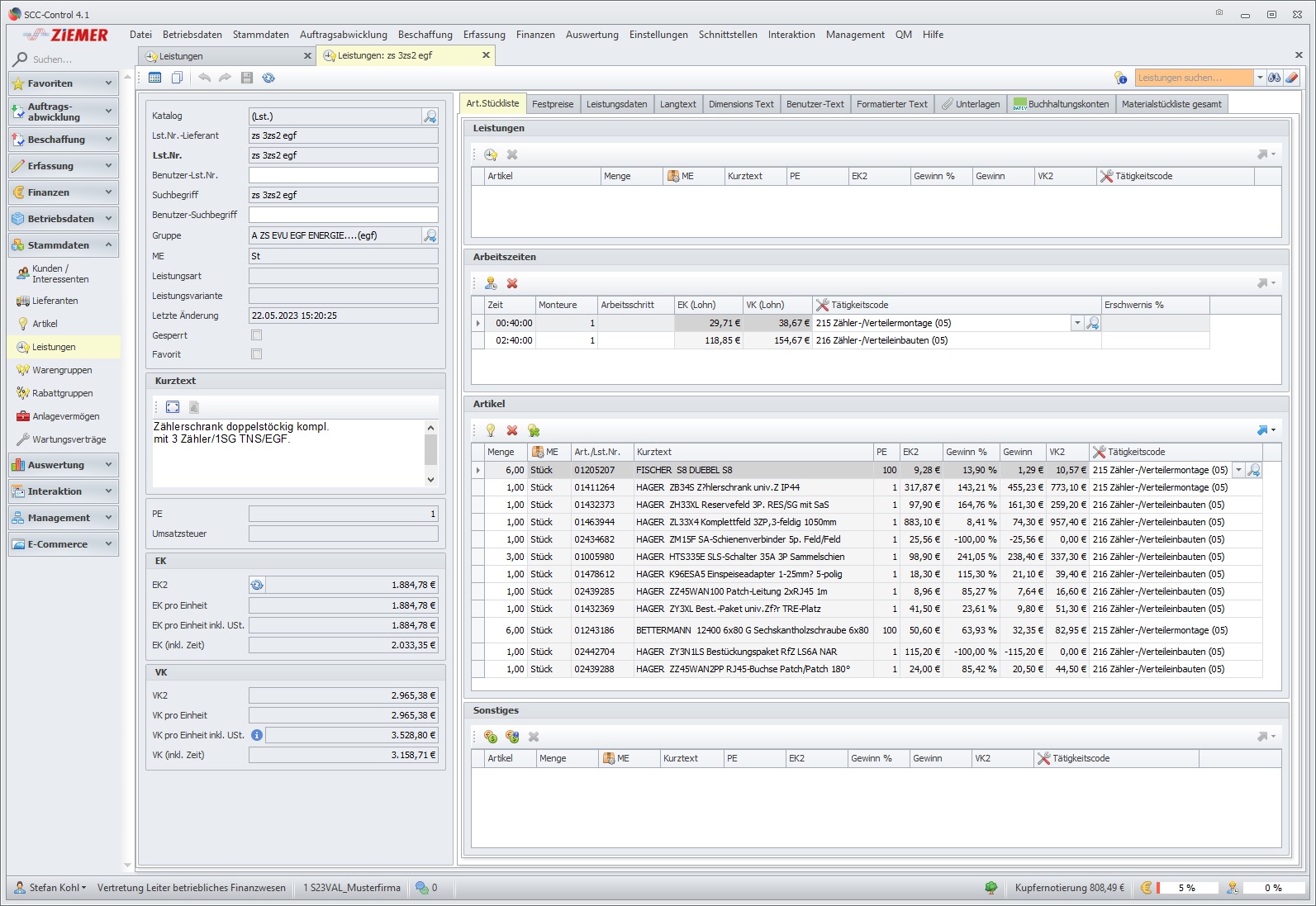Viewport: 1316px width, 906px height.
Task: Open Lieferanten in sidebar
Action: (x=64, y=301)
